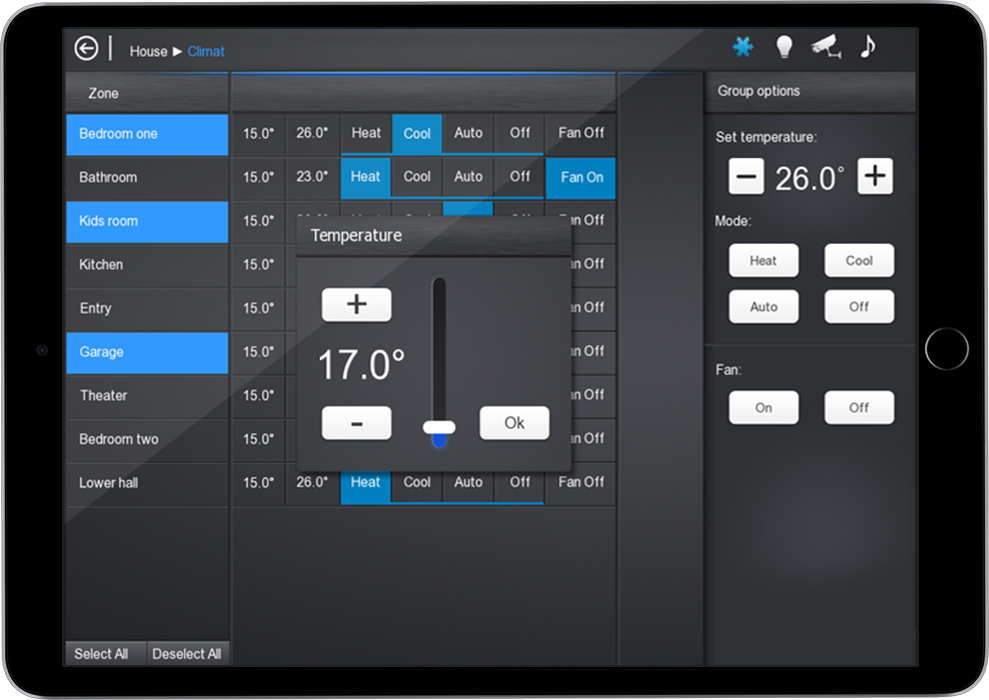Select Heat mode for Bedroom one
Screen dimensions: 989x700
tap(366, 133)
